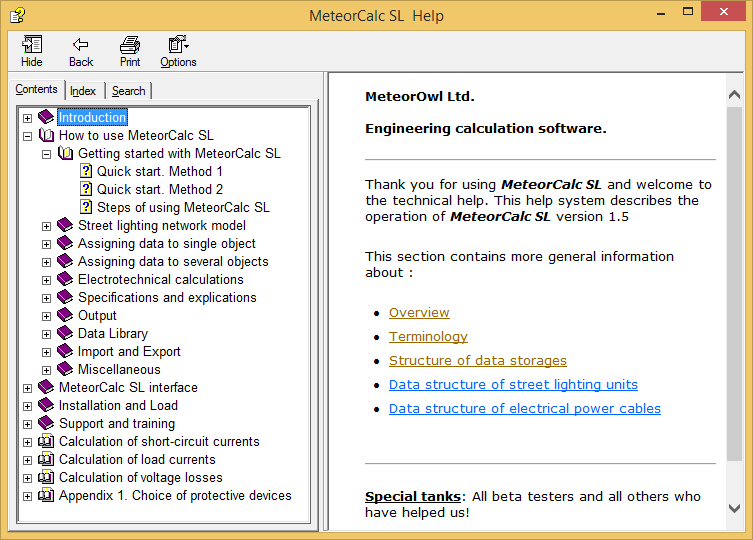This screenshot has width=753, height=540.
Task: Click icon for Calculation of short-circuit currents
Action: pos(46,441)
